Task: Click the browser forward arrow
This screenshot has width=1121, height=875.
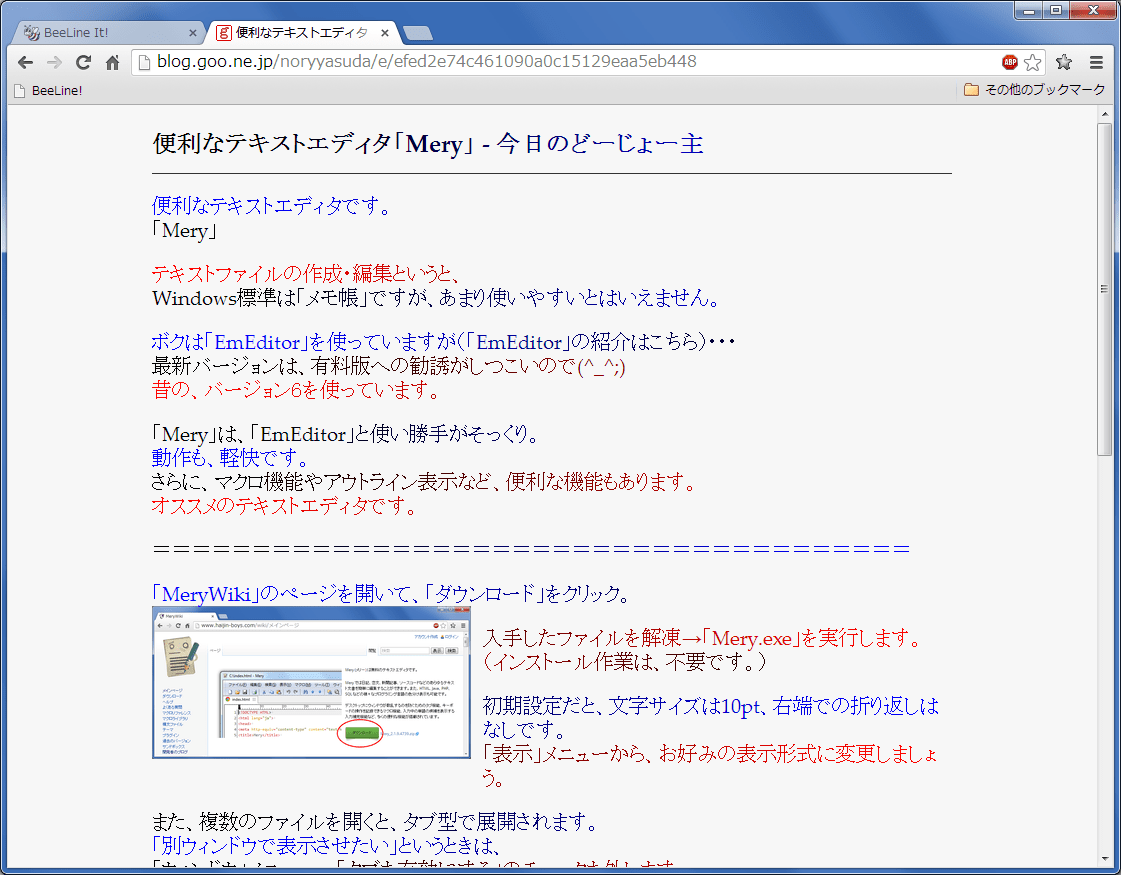Action: point(54,62)
